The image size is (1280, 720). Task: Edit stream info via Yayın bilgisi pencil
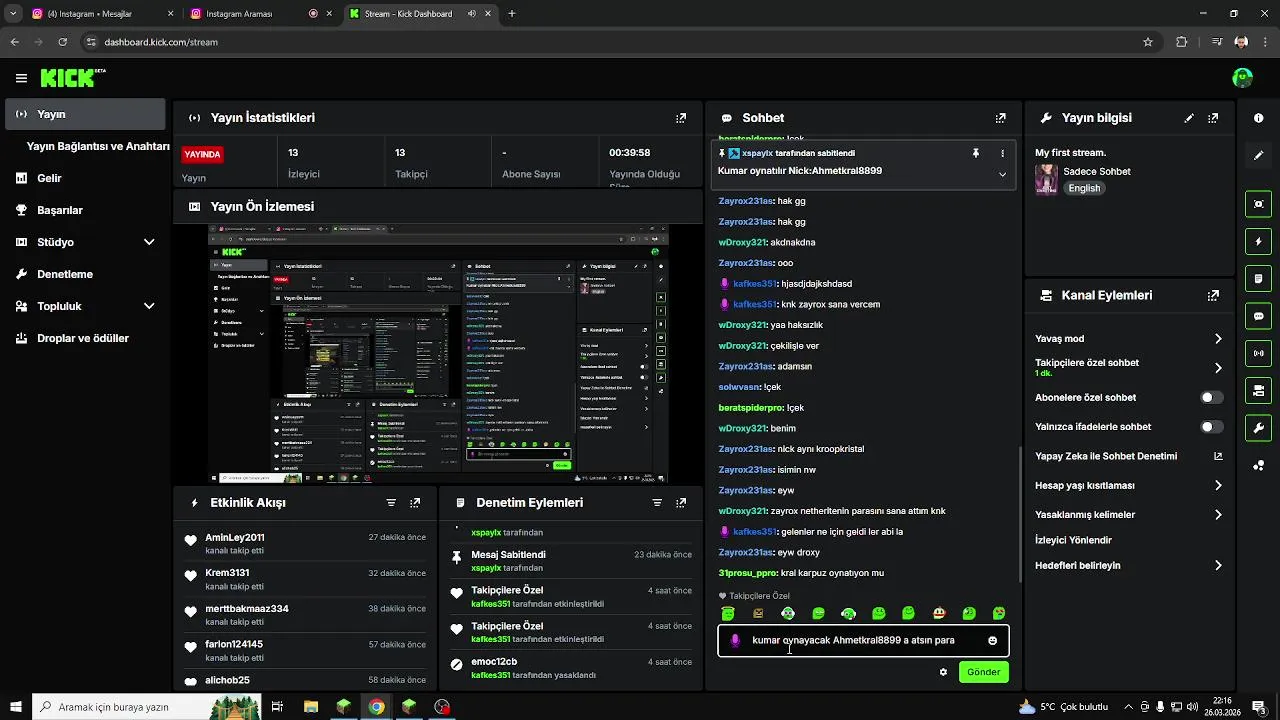(1189, 118)
